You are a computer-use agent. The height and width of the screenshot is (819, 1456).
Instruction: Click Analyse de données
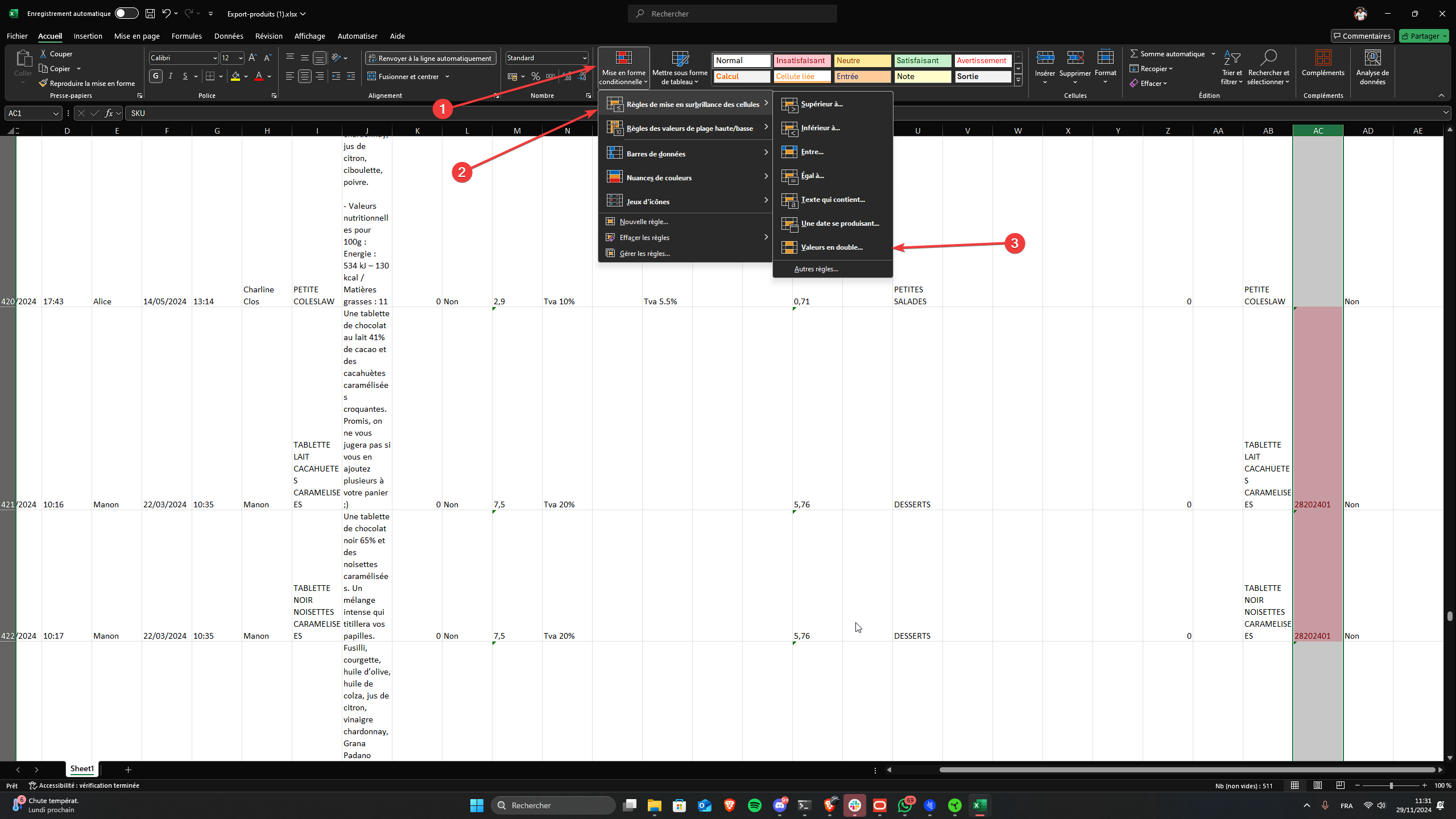(x=1372, y=68)
